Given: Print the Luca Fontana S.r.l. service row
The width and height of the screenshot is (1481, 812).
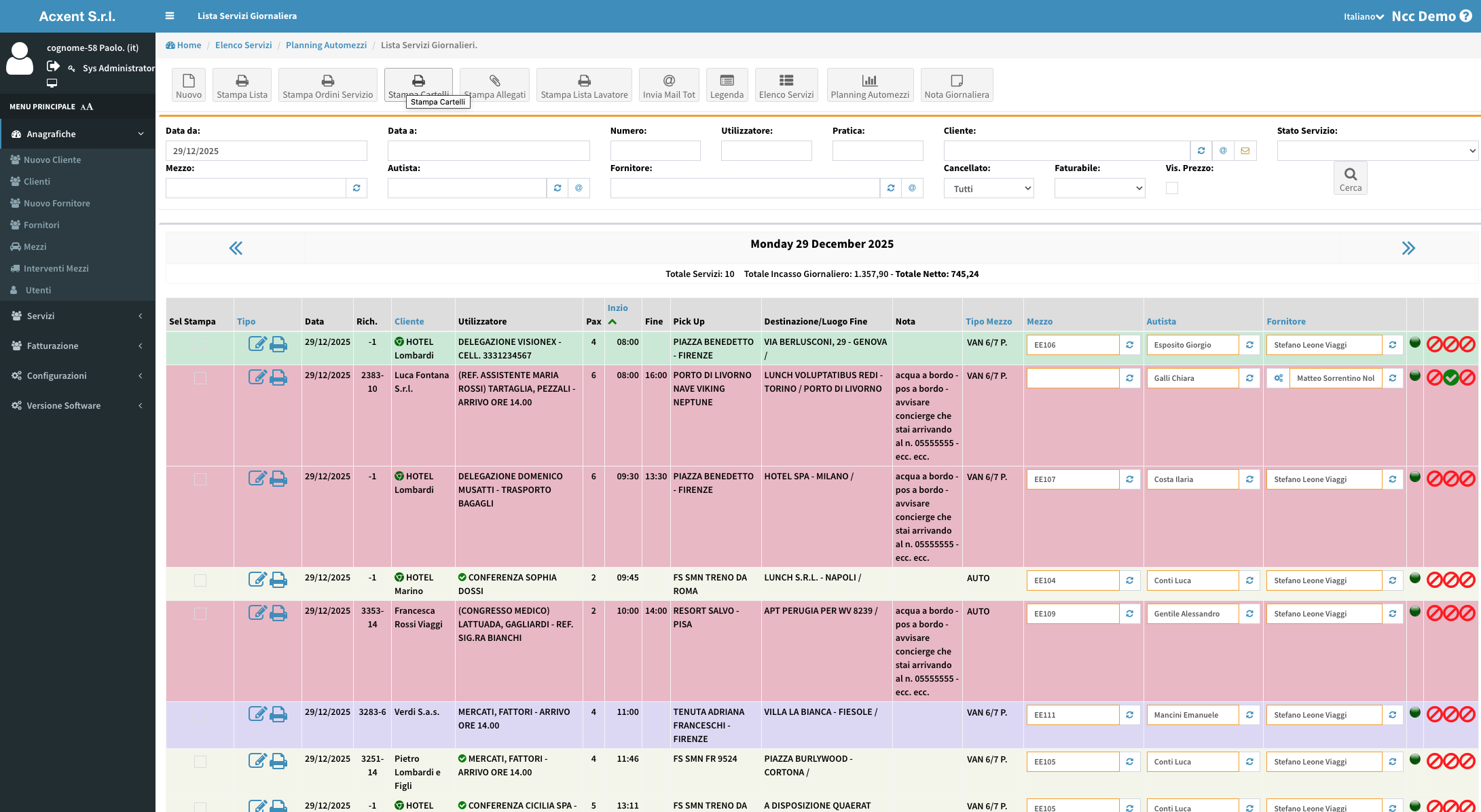Looking at the screenshot, I should (x=278, y=377).
